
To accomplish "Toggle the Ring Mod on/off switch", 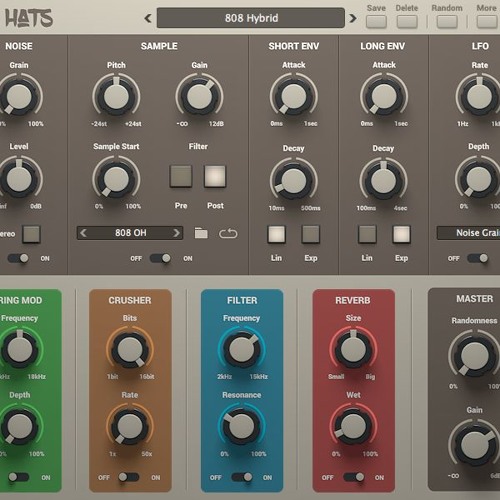I will [18, 477].
